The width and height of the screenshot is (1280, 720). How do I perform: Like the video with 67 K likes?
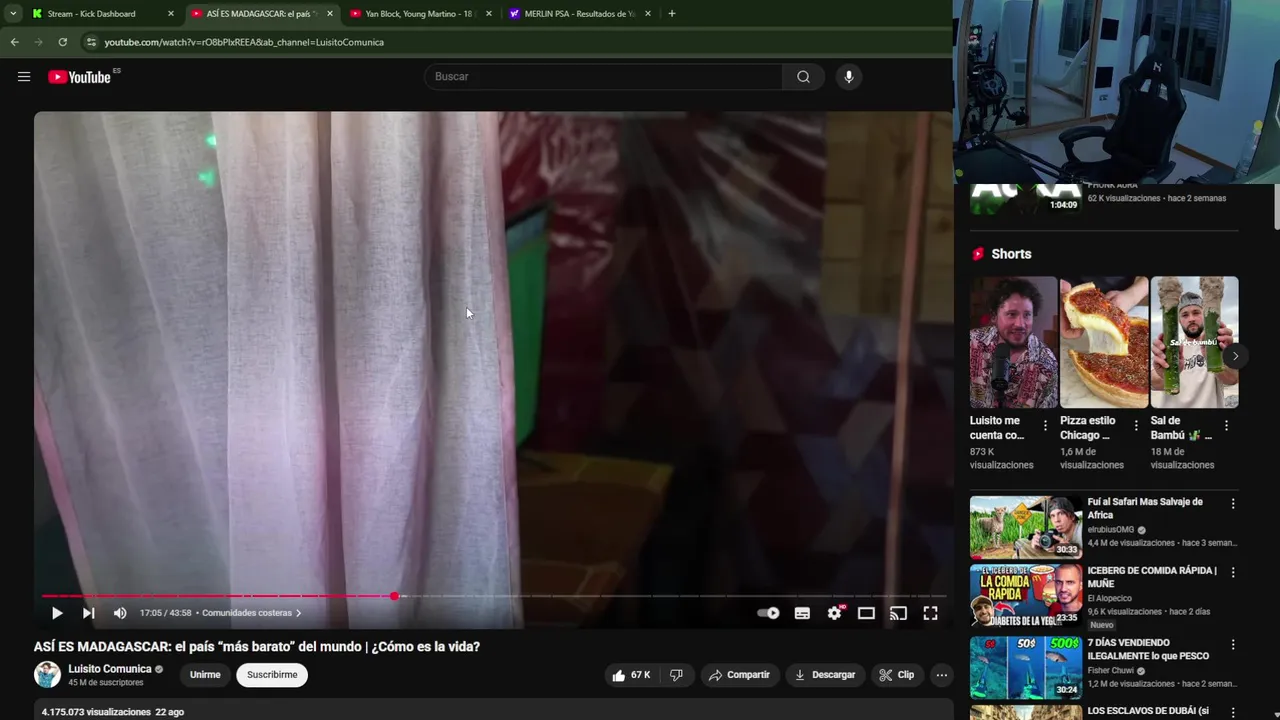(x=631, y=675)
